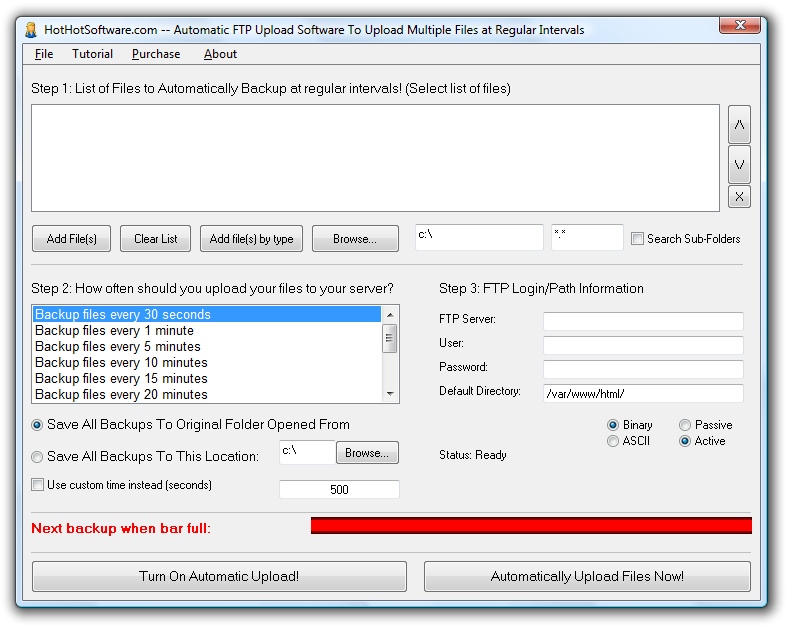This screenshot has height=625, width=786.
Task: Click Turn On Automatic Upload! button
Action: [x=219, y=576]
